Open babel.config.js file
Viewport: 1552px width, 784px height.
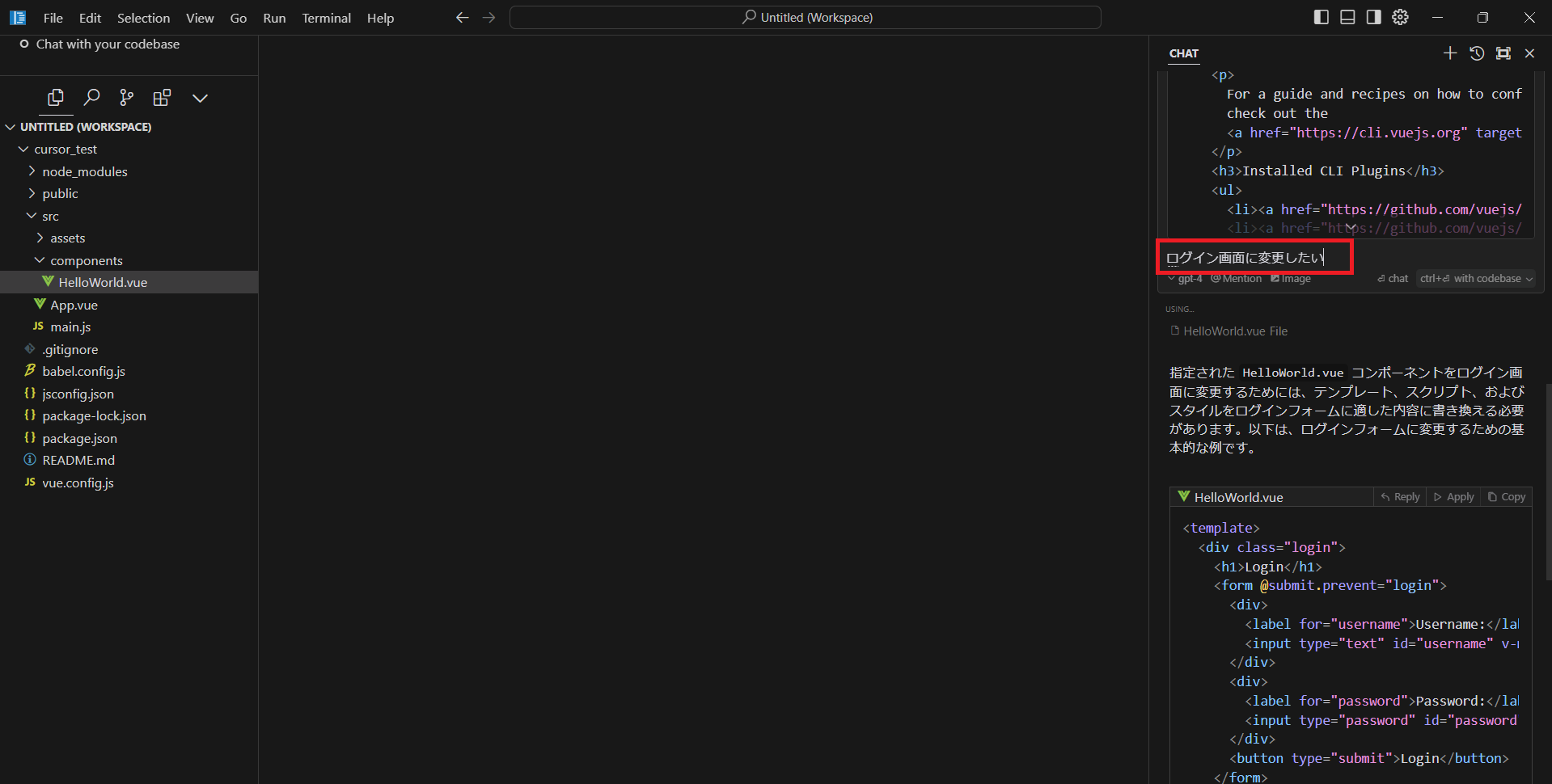click(129, 371)
